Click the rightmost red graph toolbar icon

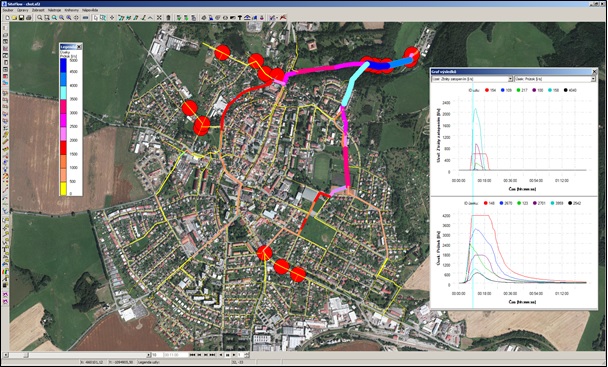[x=283, y=17]
